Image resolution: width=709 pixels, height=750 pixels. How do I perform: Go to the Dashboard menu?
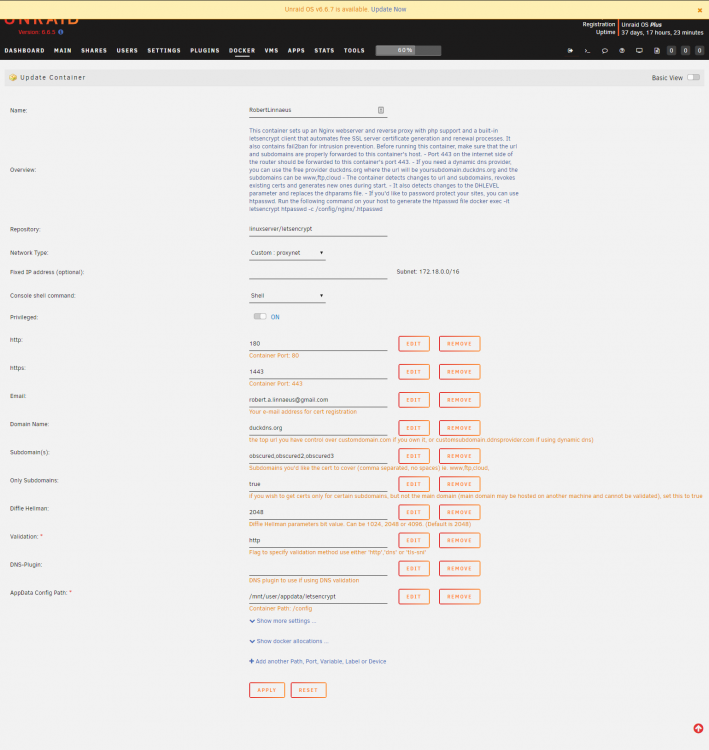(24, 50)
